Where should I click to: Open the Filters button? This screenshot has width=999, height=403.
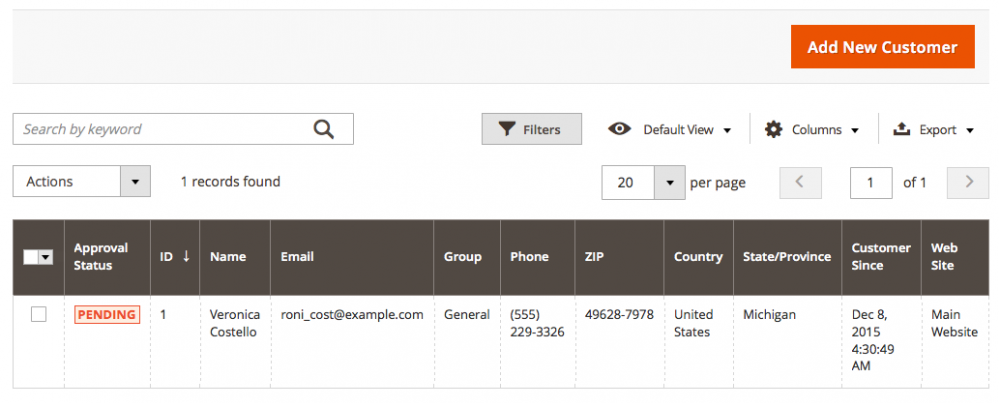click(531, 129)
